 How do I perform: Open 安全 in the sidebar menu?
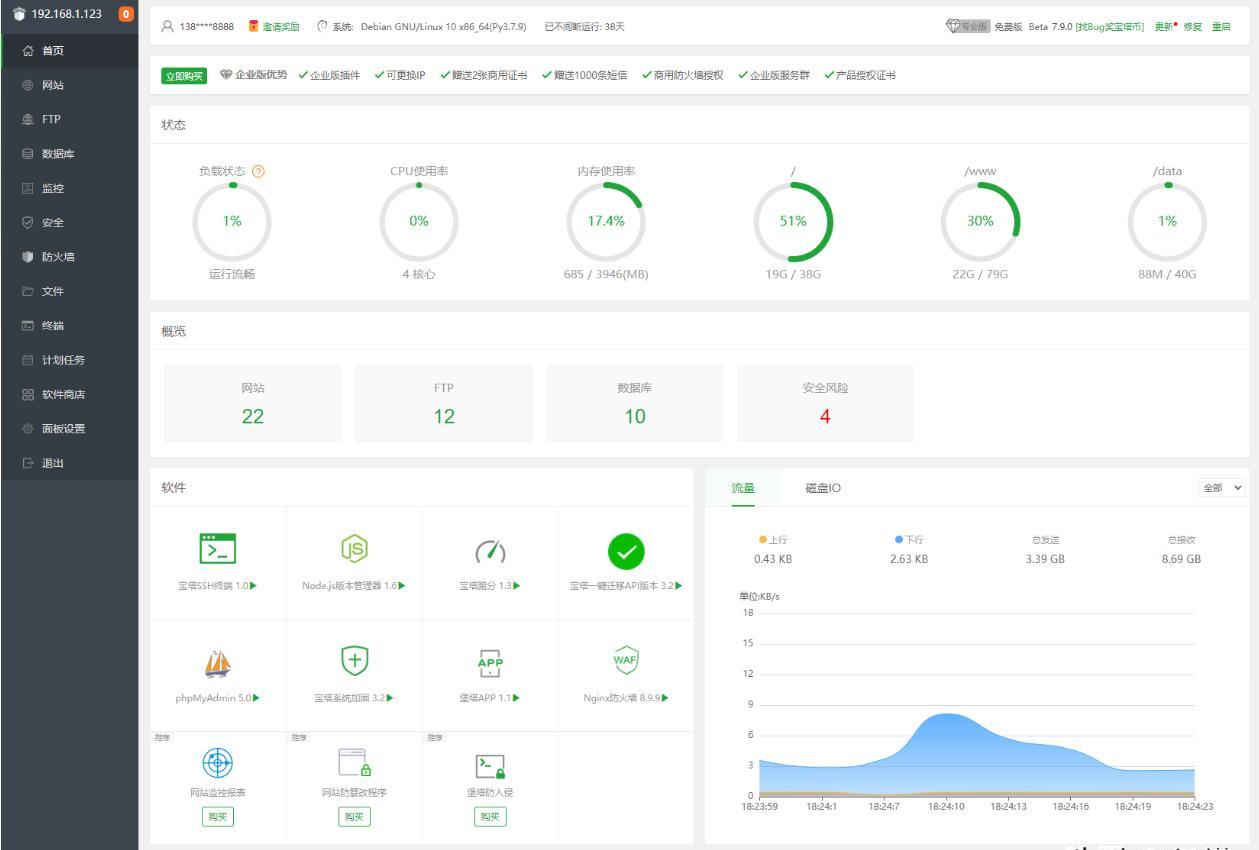pyautogui.click(x=69, y=222)
